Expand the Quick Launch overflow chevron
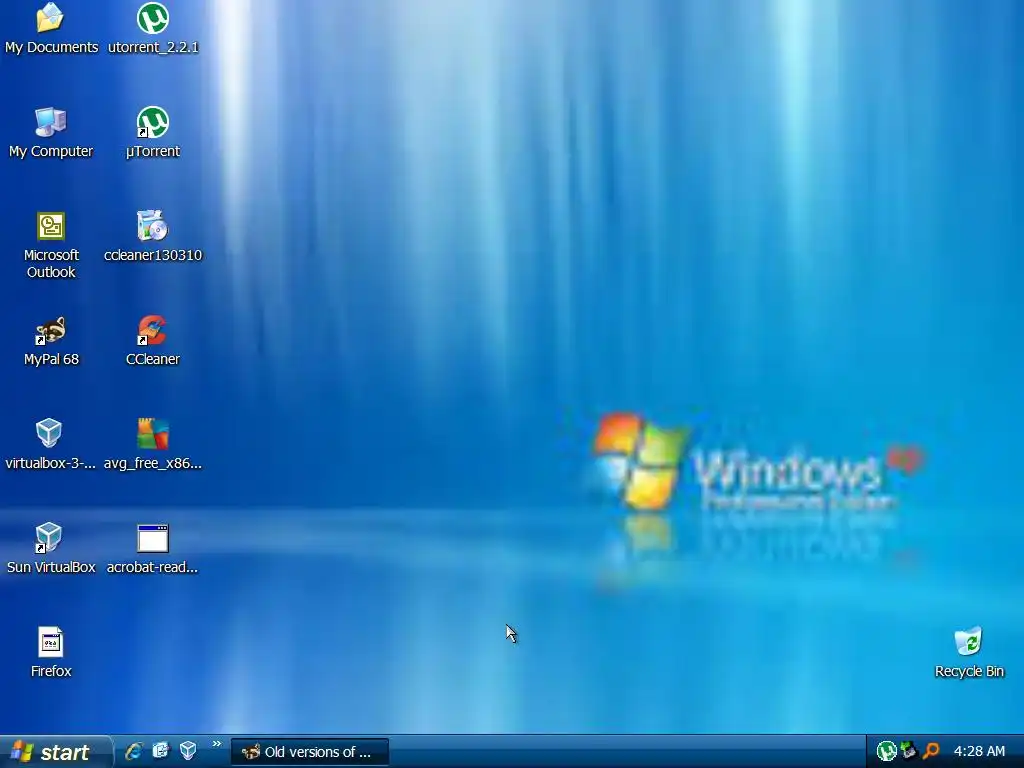 click(x=216, y=744)
